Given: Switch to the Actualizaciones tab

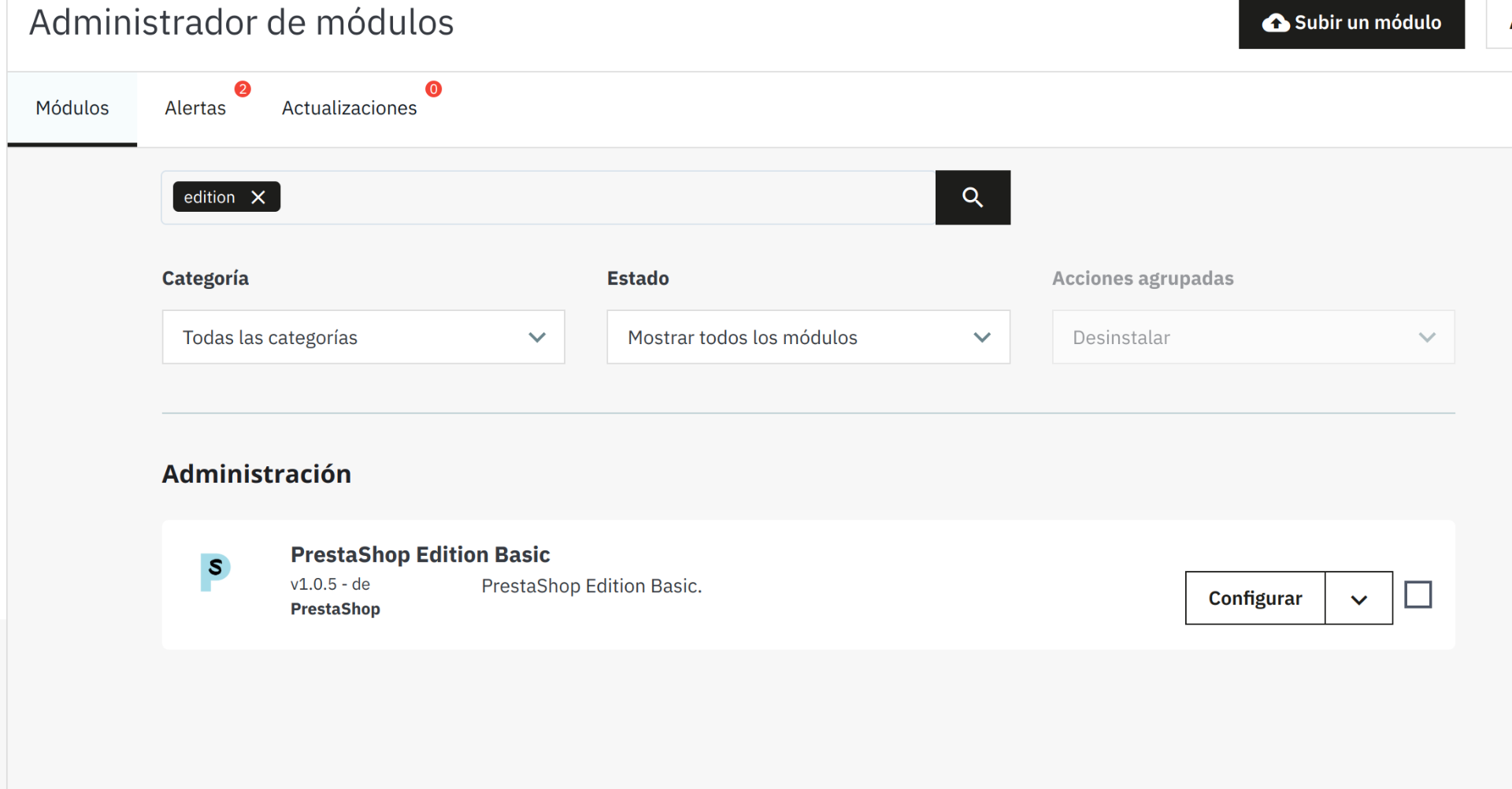Looking at the screenshot, I should coord(349,109).
